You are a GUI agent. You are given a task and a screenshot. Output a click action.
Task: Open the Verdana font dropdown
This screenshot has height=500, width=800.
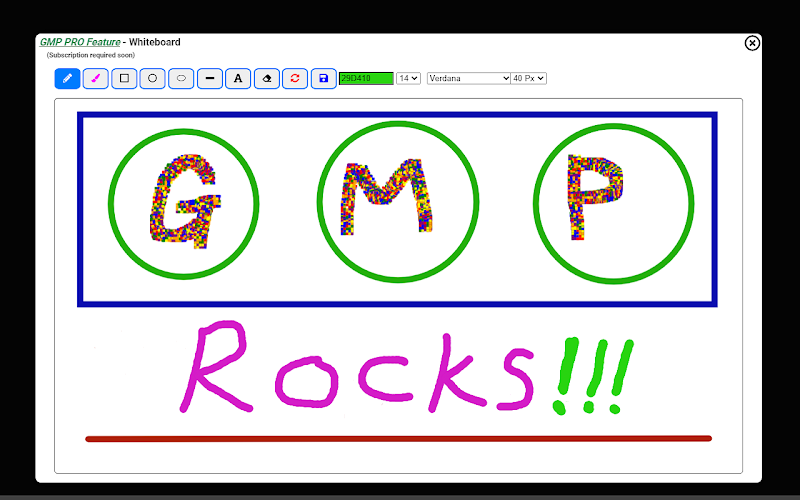[468, 79]
